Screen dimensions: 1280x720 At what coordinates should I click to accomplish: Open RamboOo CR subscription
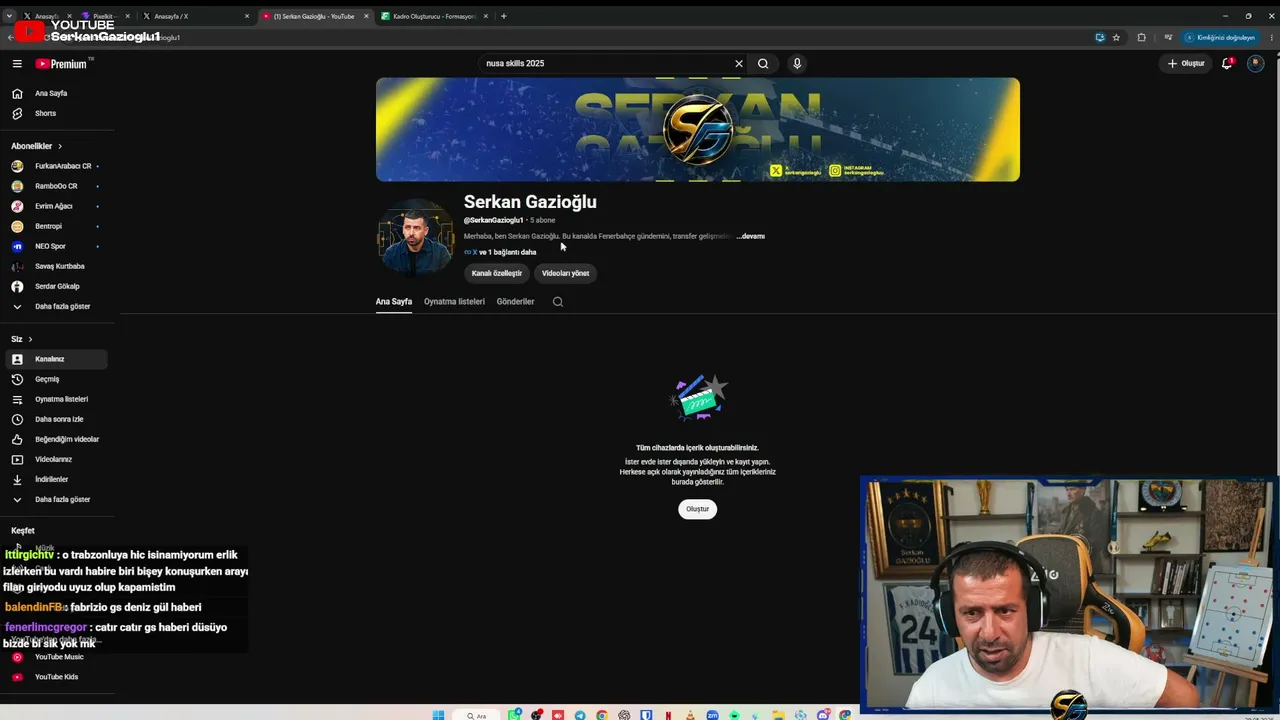tap(55, 186)
